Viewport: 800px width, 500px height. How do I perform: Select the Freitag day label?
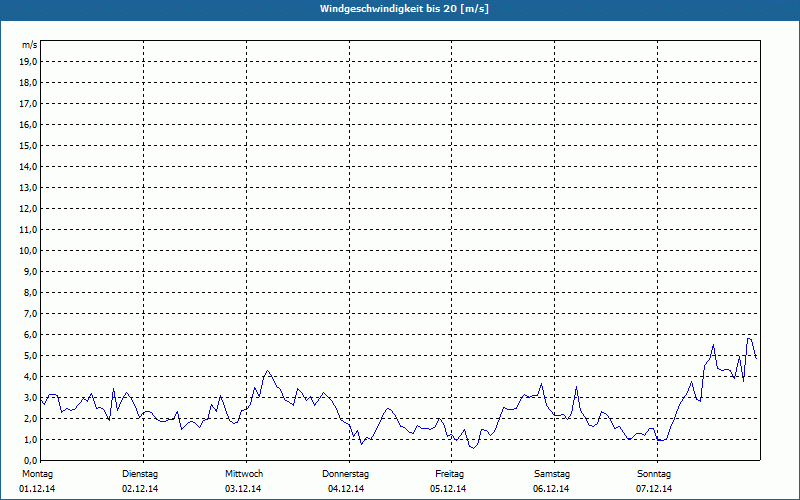(x=450, y=473)
